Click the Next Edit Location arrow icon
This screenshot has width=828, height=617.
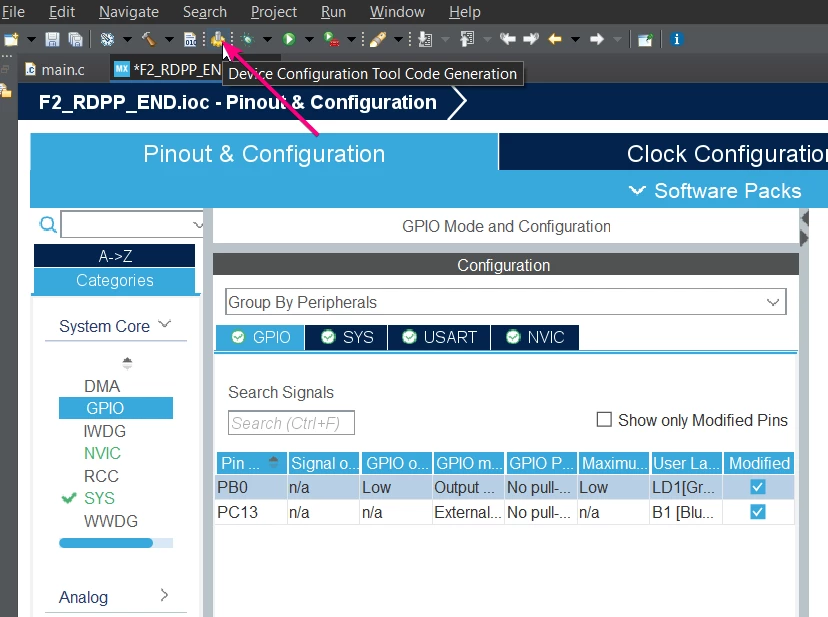(x=531, y=39)
